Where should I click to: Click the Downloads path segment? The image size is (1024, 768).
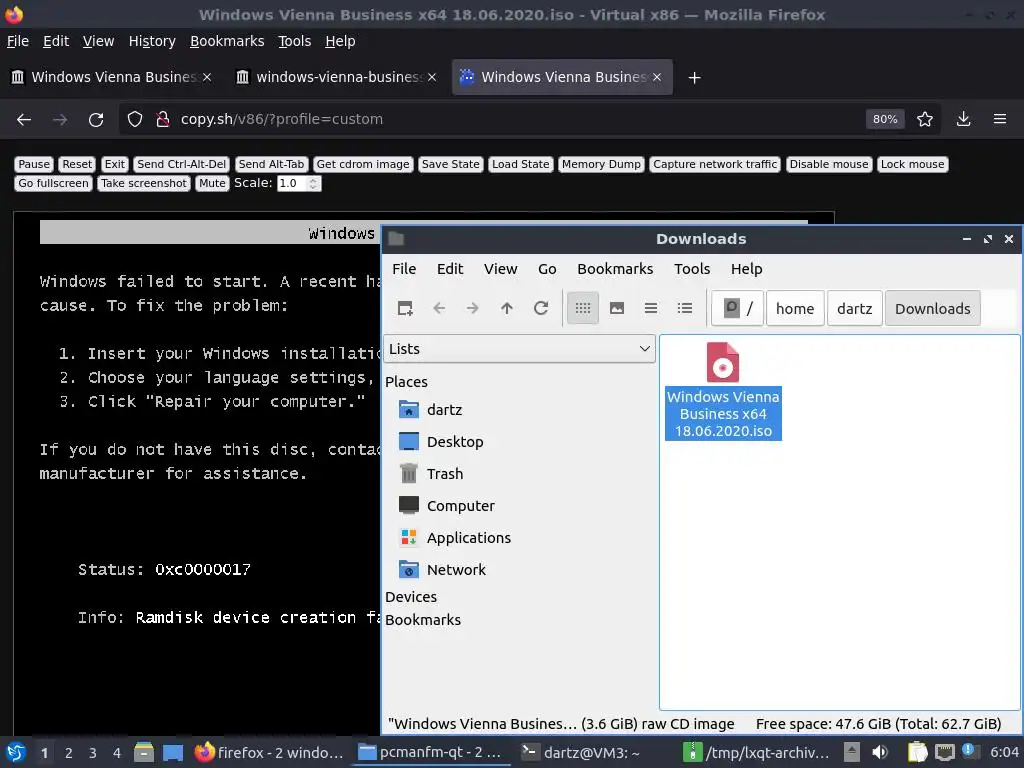coord(933,308)
